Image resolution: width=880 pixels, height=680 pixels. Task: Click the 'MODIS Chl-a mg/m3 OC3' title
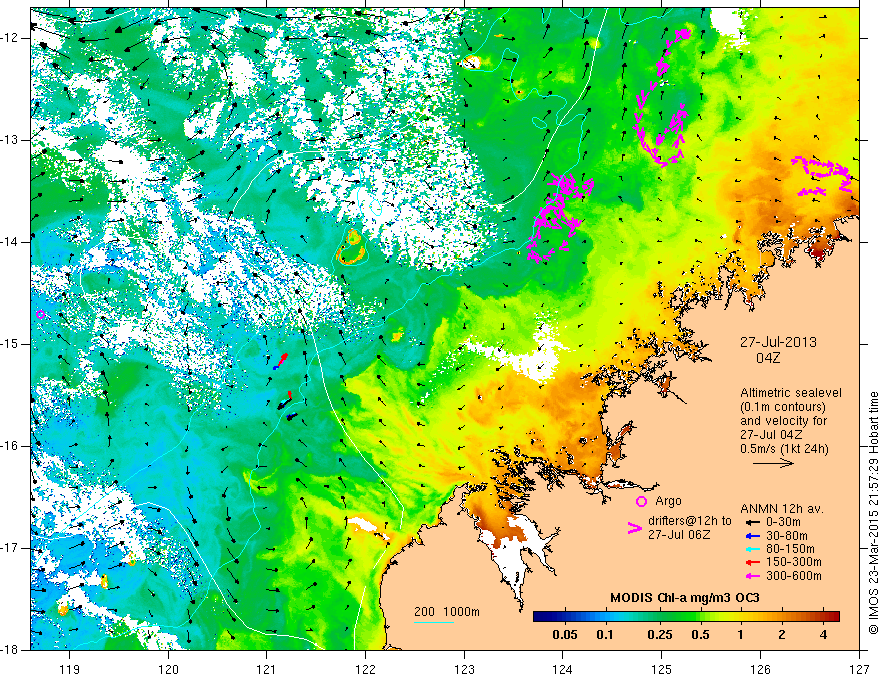pos(684,598)
